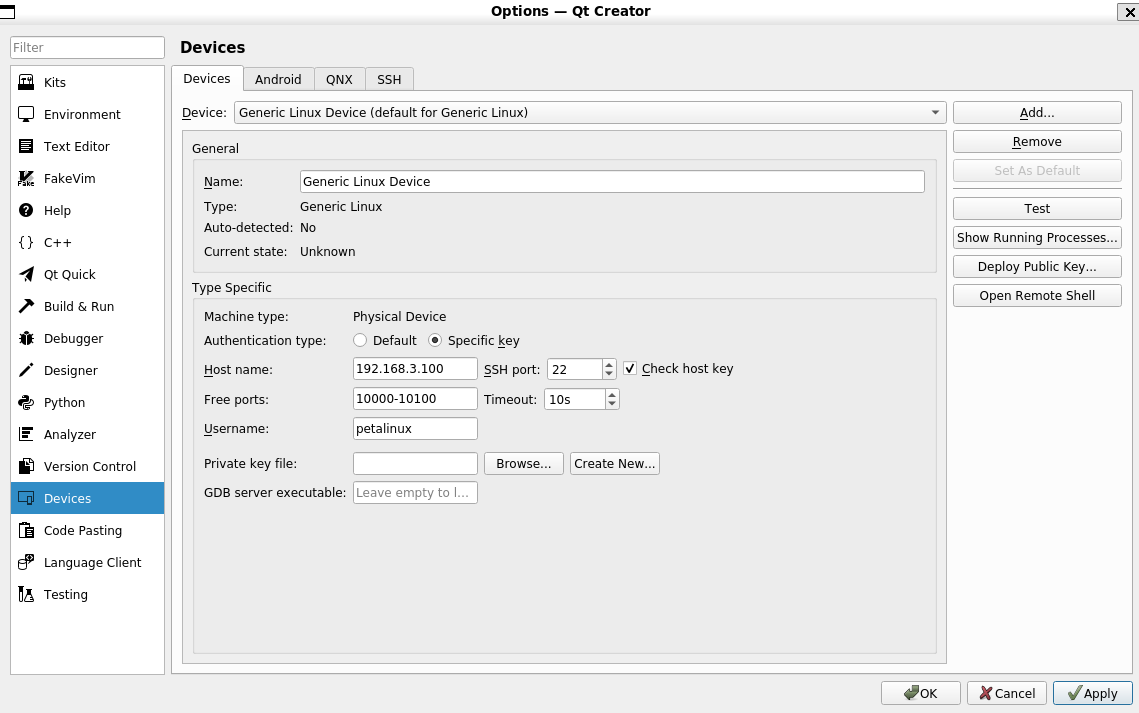Screen dimensions: 1139x713
Task: Open the Environment monitor icon
Action: click(x=26, y=114)
